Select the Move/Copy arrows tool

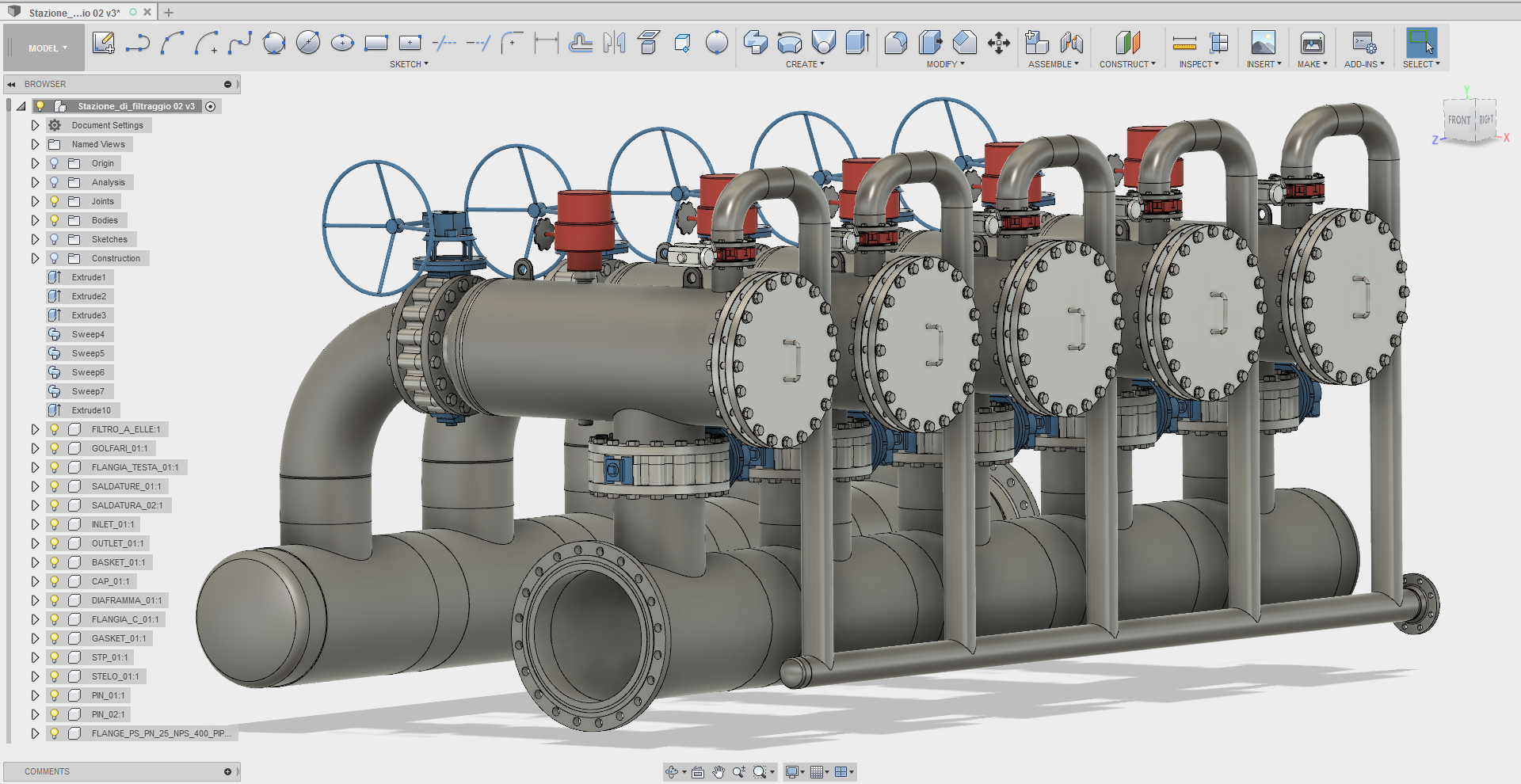pyautogui.click(x=998, y=43)
